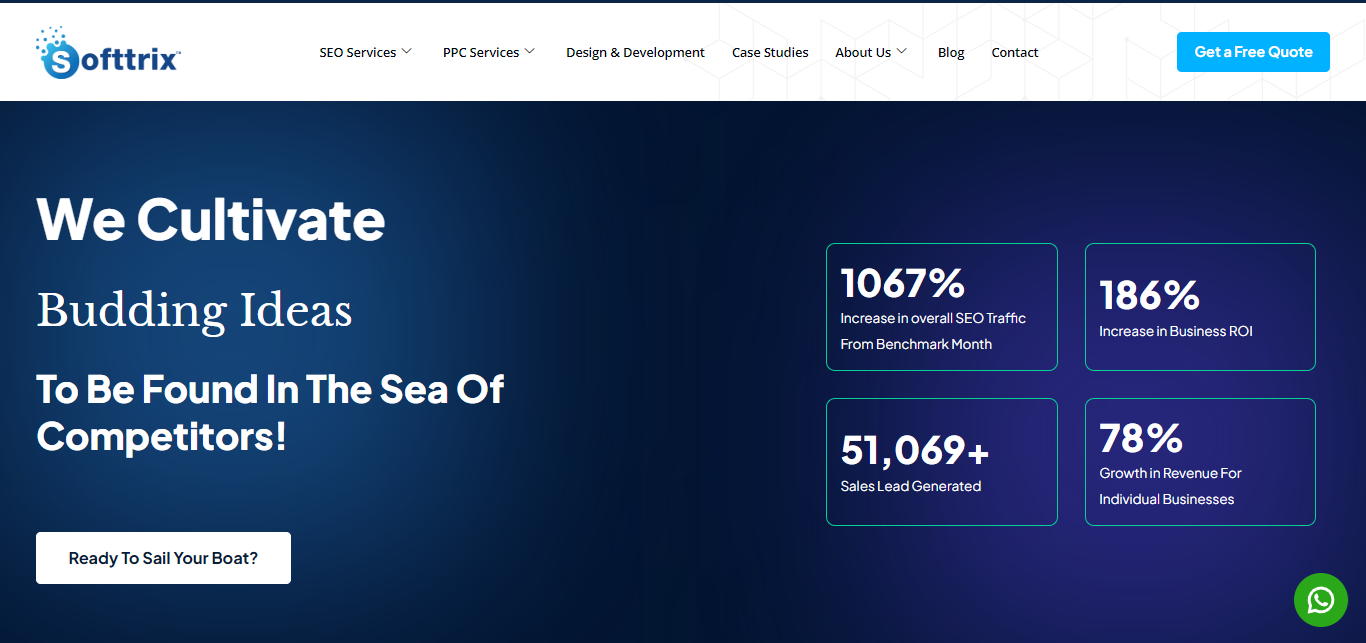This screenshot has width=1366, height=643.
Task: Open the Case Studies page
Action: [770, 53]
